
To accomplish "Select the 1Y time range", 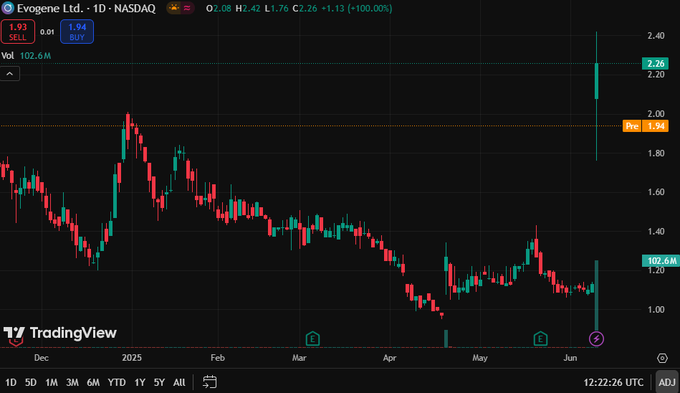I will coord(140,382).
